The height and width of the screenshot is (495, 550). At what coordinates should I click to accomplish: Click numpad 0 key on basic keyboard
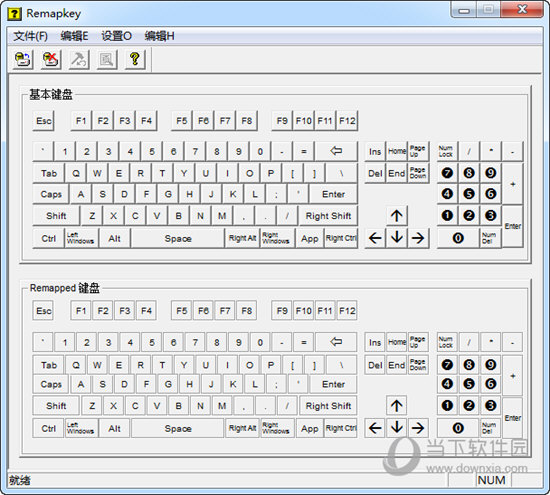(458, 238)
